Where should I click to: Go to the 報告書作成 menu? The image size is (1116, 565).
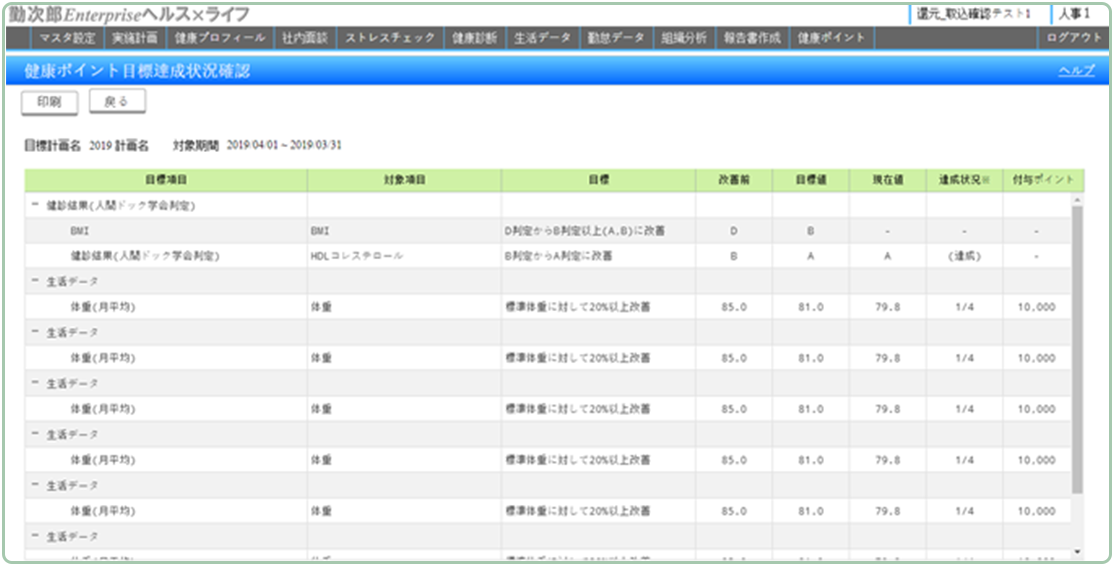point(752,38)
